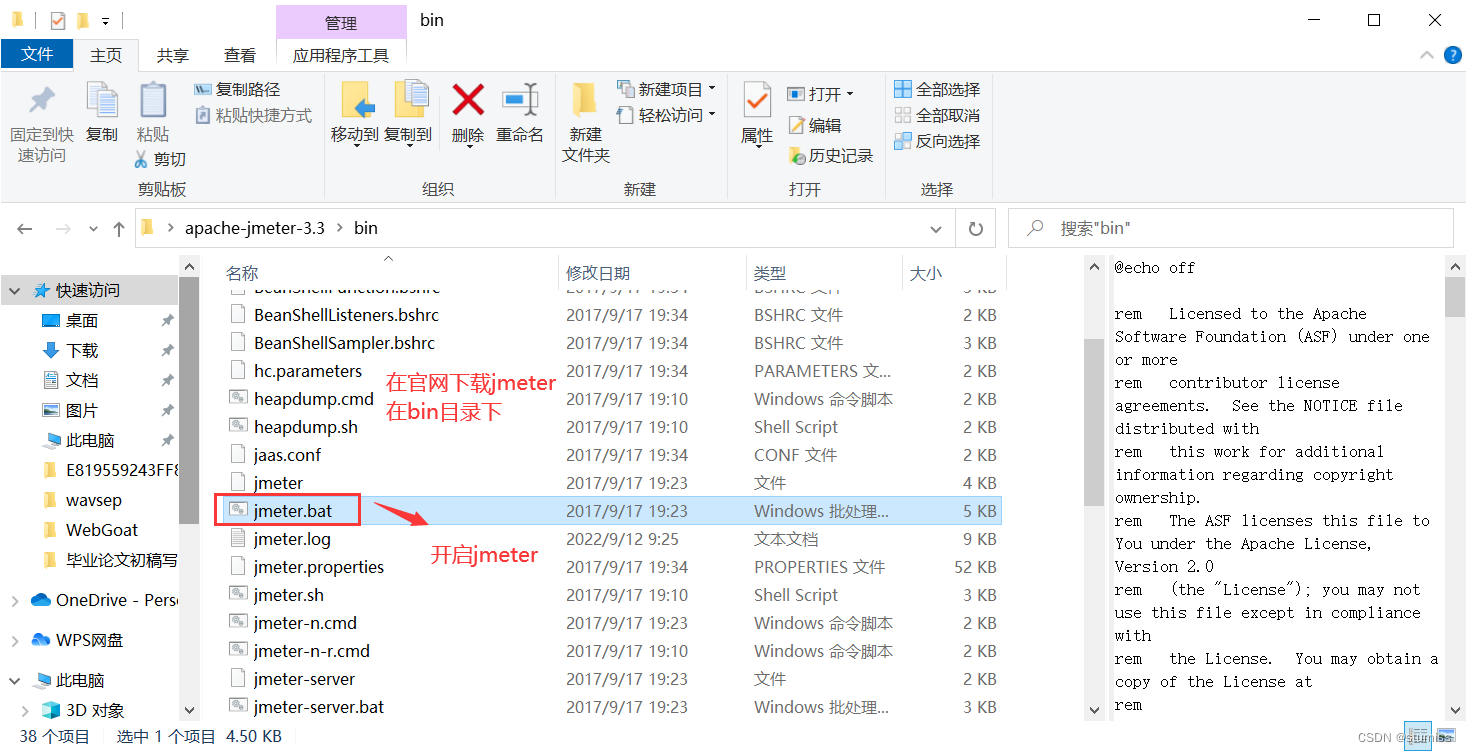Screen dimensions: 1467x752
Task: Click Invert selection (反向选择)
Action: pyautogui.click(x=937, y=141)
